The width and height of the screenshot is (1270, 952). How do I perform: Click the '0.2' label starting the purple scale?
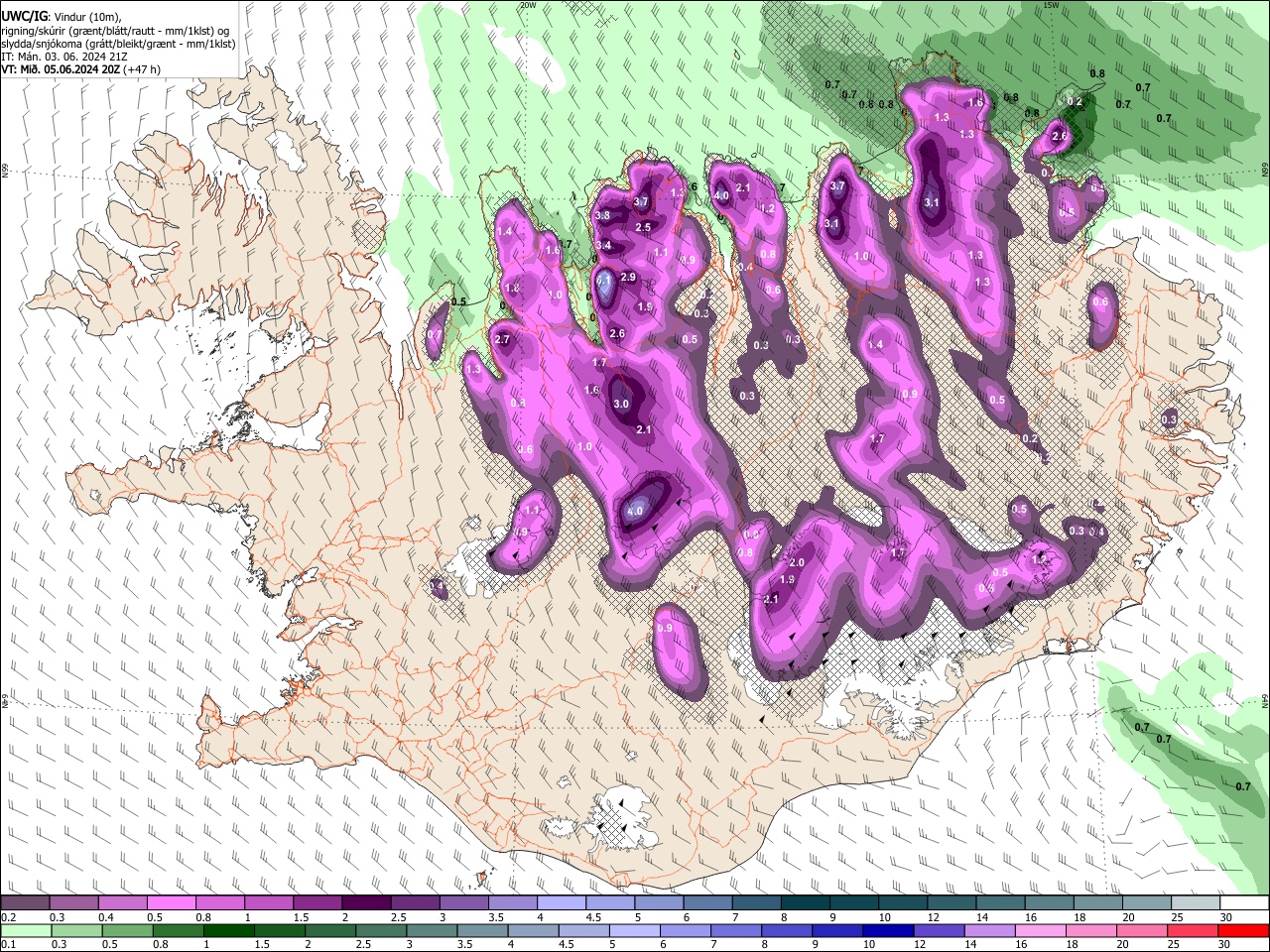pyautogui.click(x=7, y=918)
